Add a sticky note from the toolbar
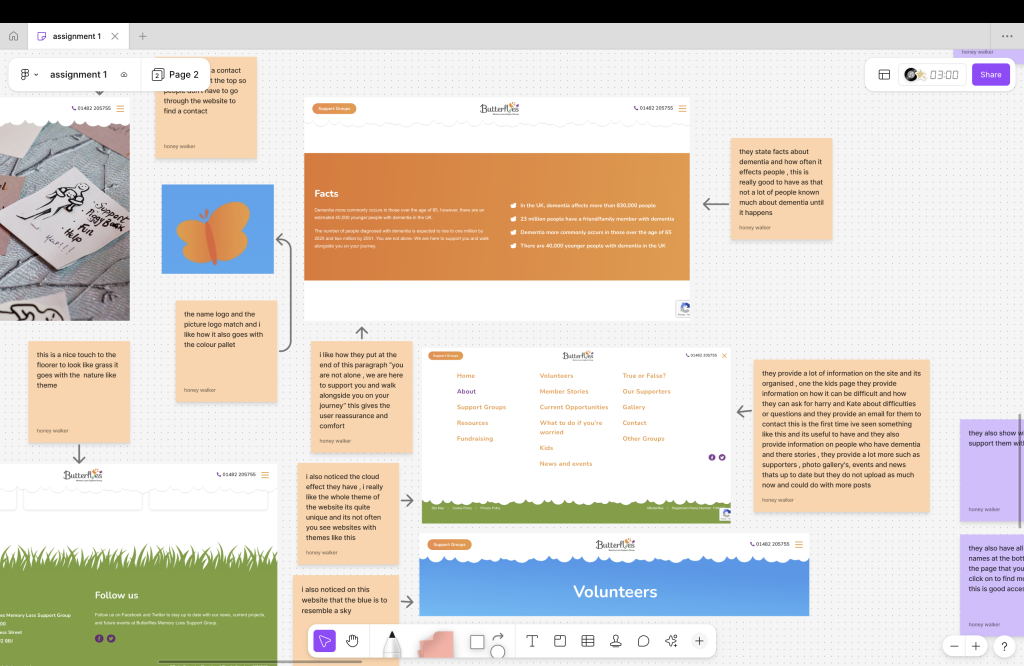 (436, 644)
